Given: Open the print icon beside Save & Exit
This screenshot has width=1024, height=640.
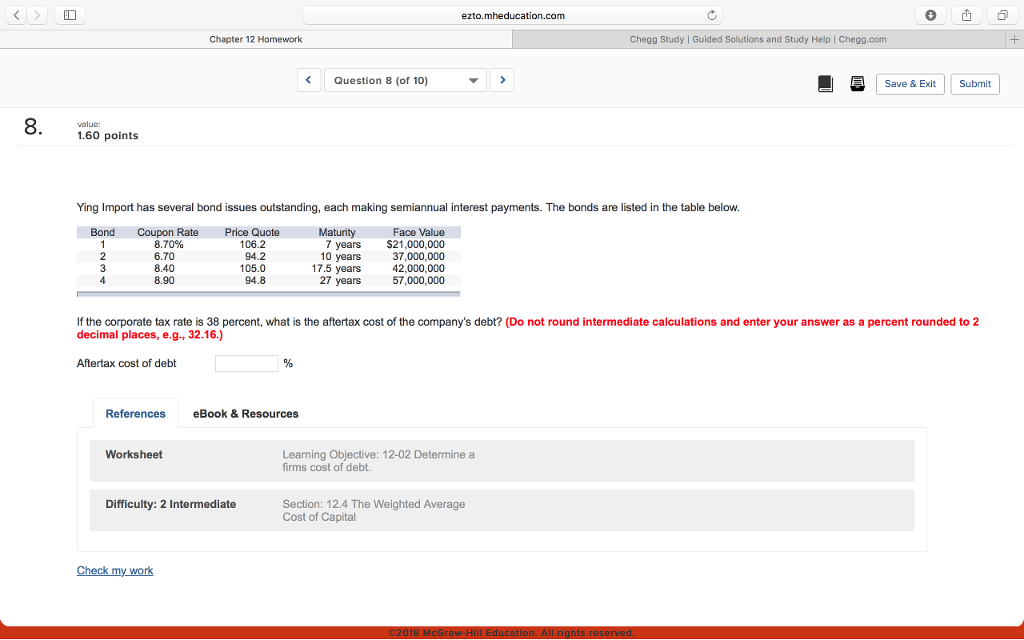Looking at the screenshot, I should [x=857, y=84].
